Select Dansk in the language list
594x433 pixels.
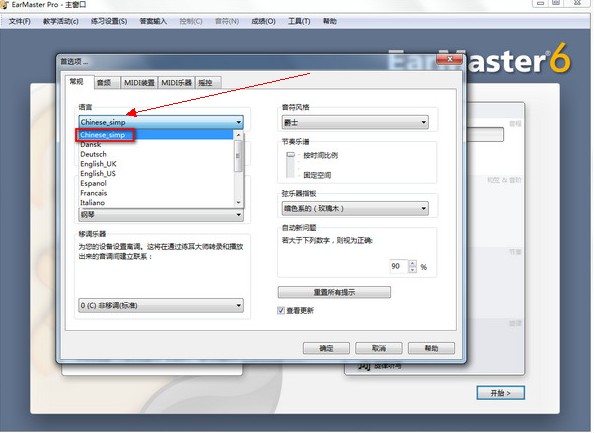tap(156, 144)
